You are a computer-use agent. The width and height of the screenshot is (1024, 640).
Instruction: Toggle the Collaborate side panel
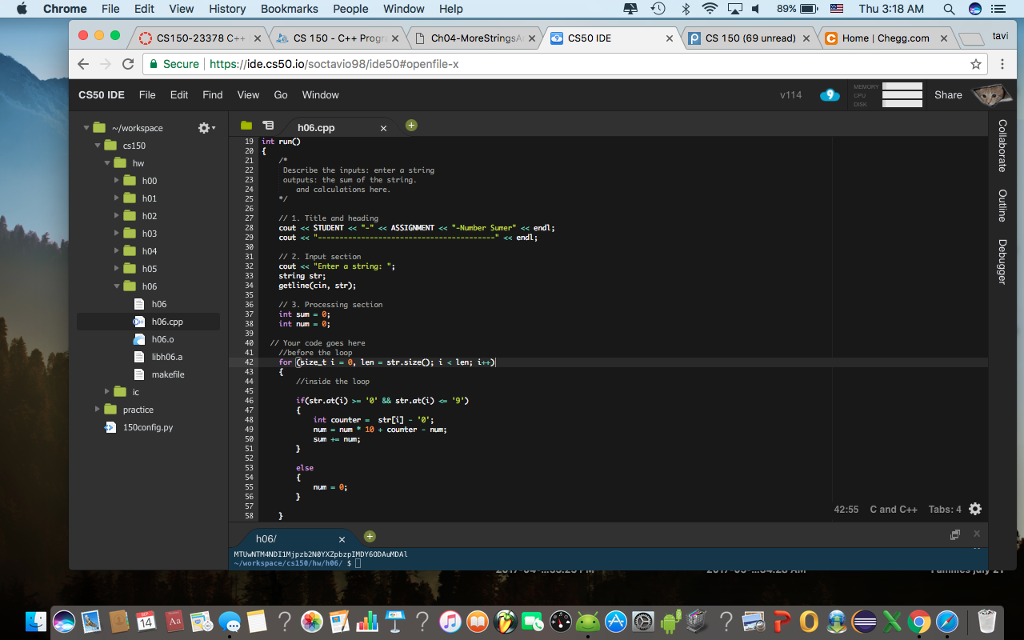click(x=1002, y=146)
